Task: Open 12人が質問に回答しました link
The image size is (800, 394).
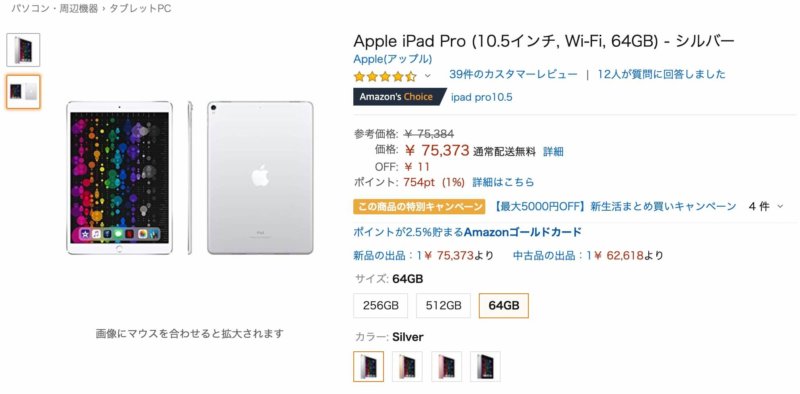Action: click(x=661, y=75)
